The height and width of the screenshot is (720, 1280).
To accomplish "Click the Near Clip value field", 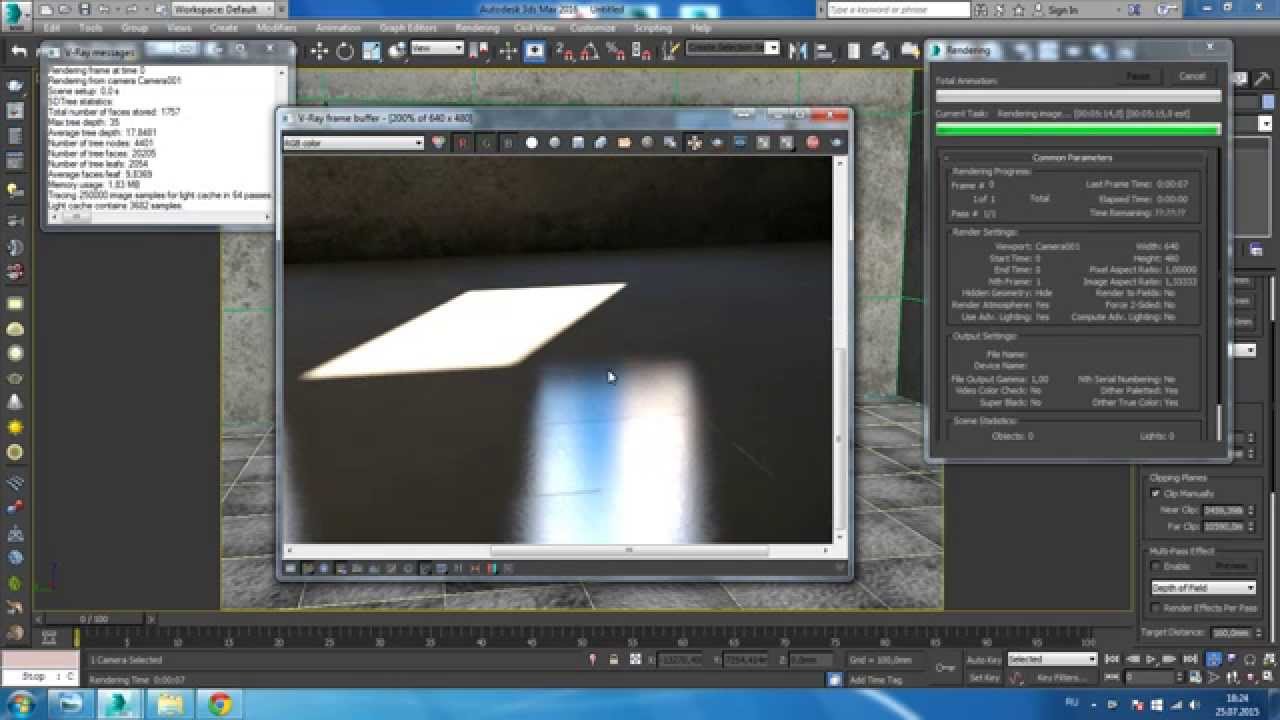I will point(1222,510).
